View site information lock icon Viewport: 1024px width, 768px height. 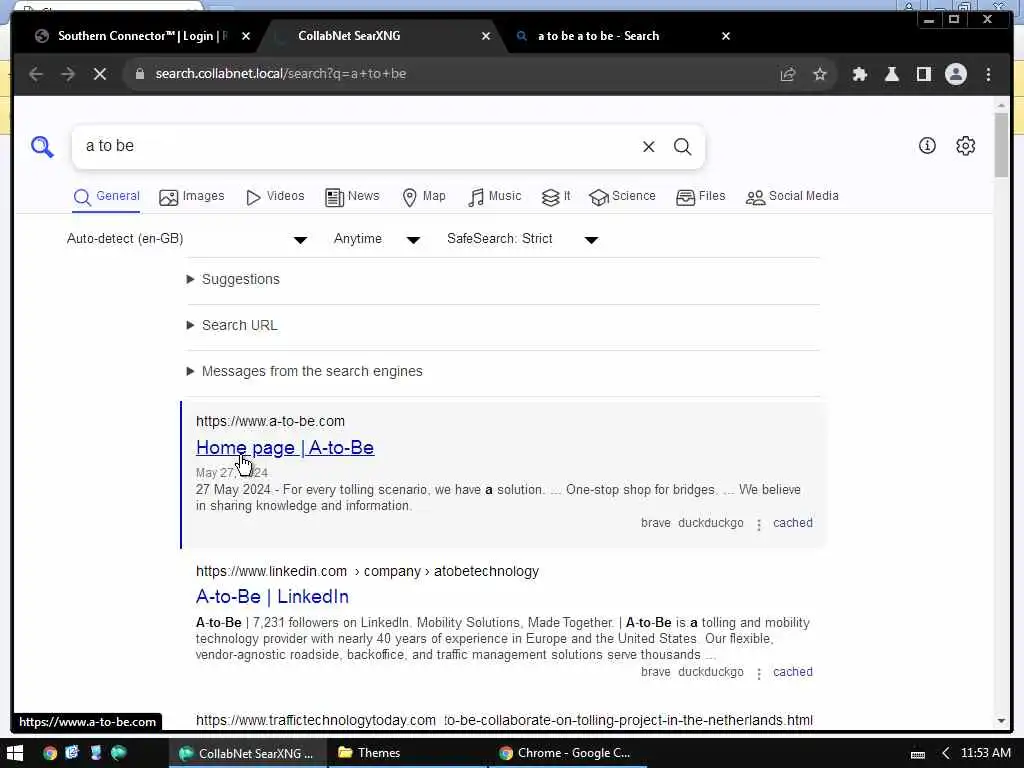(x=139, y=74)
